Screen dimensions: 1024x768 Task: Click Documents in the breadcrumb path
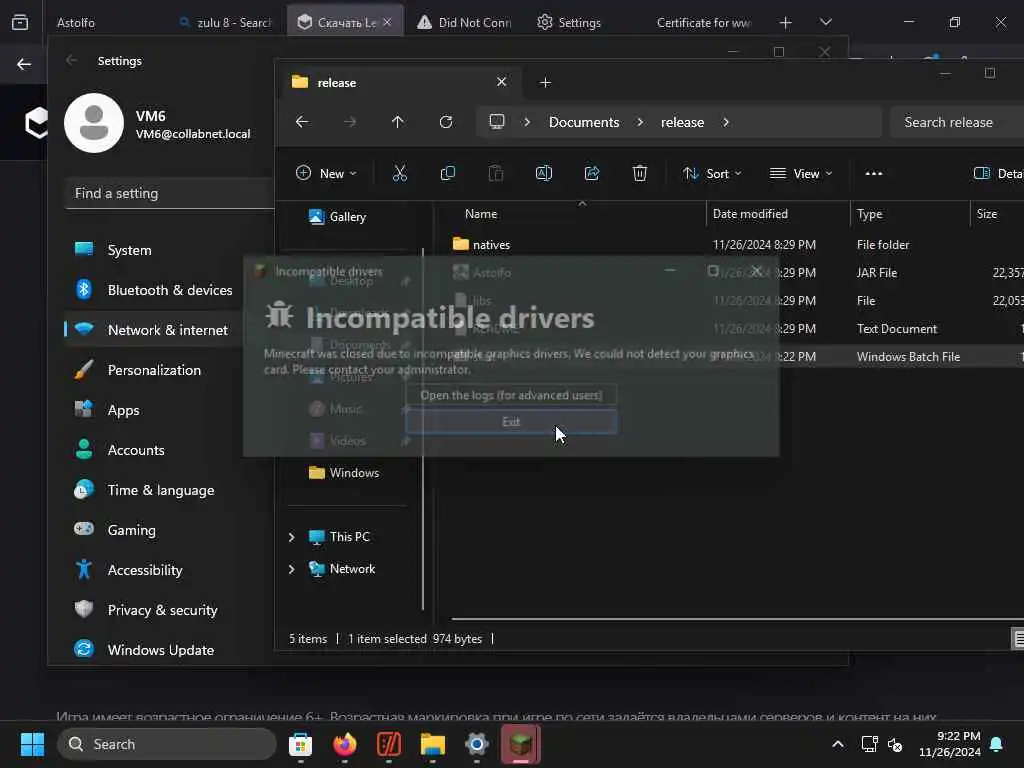click(584, 122)
